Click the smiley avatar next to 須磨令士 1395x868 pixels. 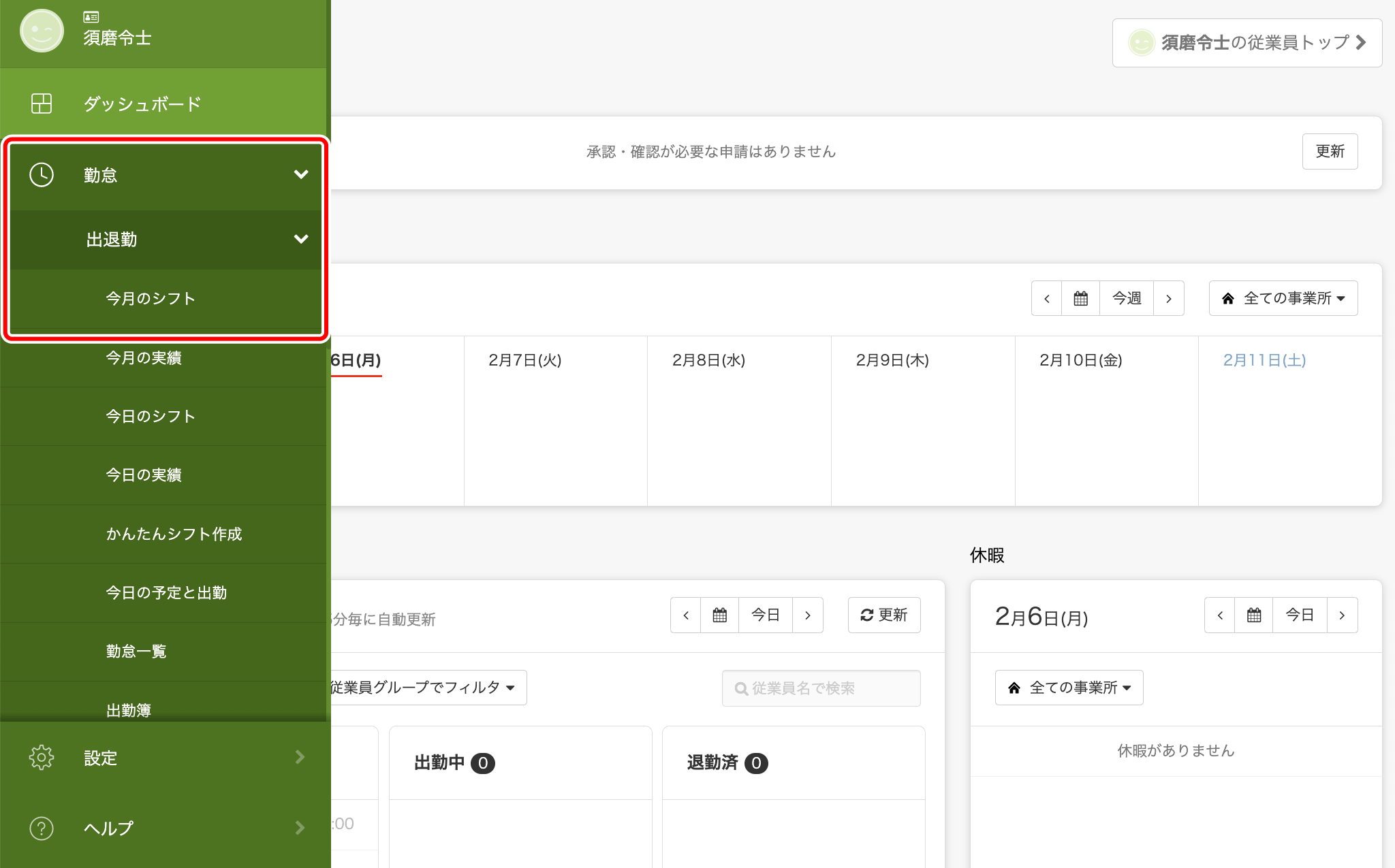click(42, 31)
